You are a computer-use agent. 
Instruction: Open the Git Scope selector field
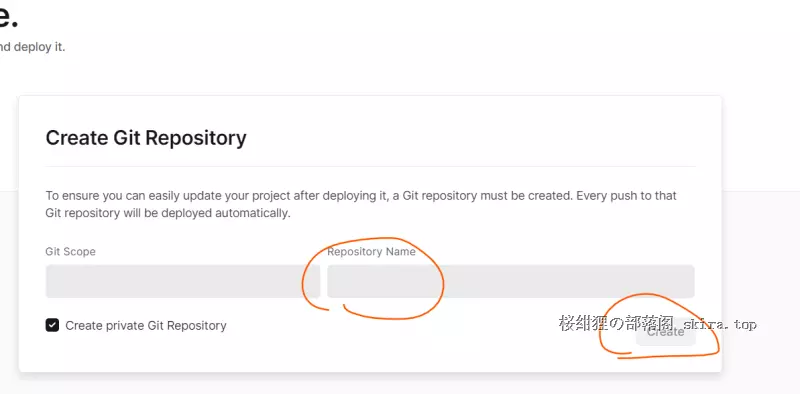tap(183, 281)
